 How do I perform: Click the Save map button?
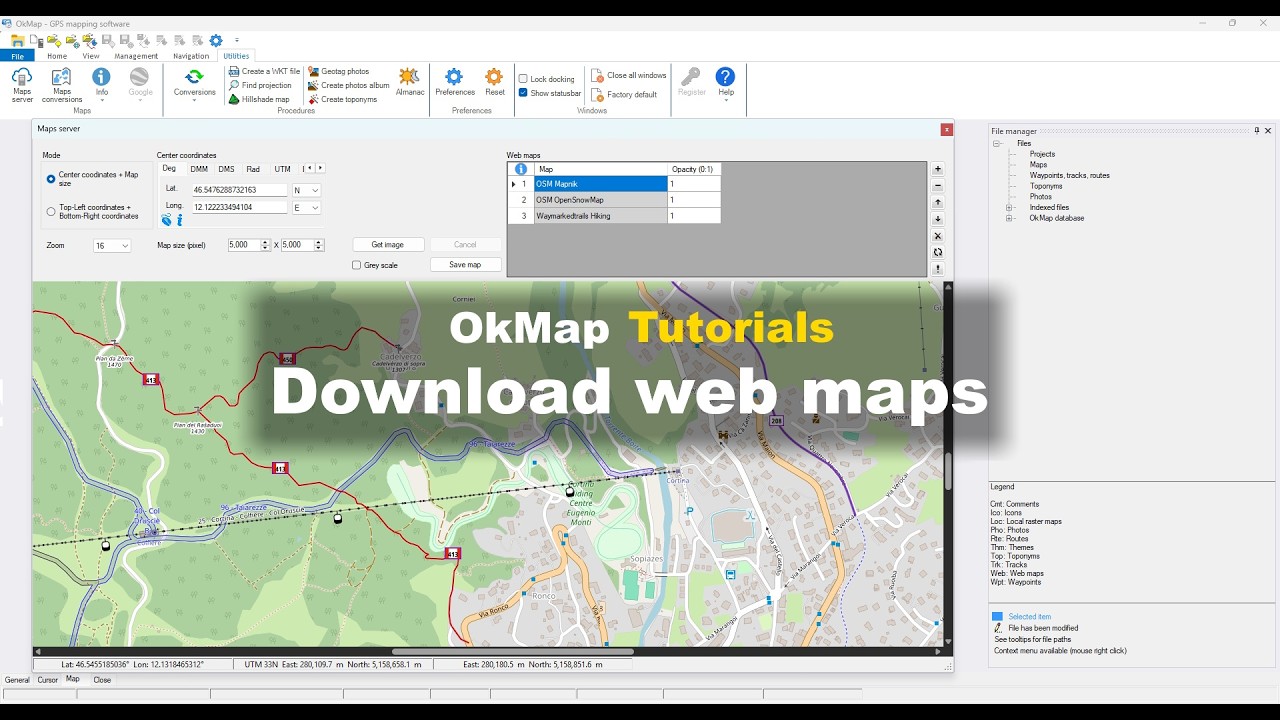[465, 265]
